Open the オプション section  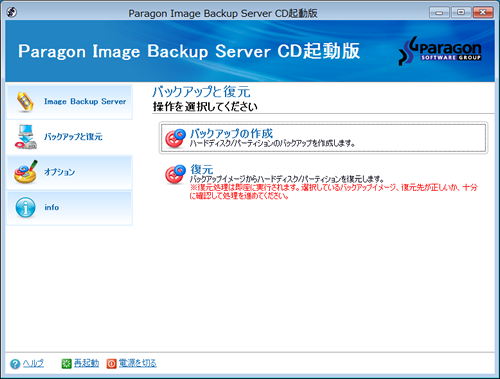coord(70,172)
